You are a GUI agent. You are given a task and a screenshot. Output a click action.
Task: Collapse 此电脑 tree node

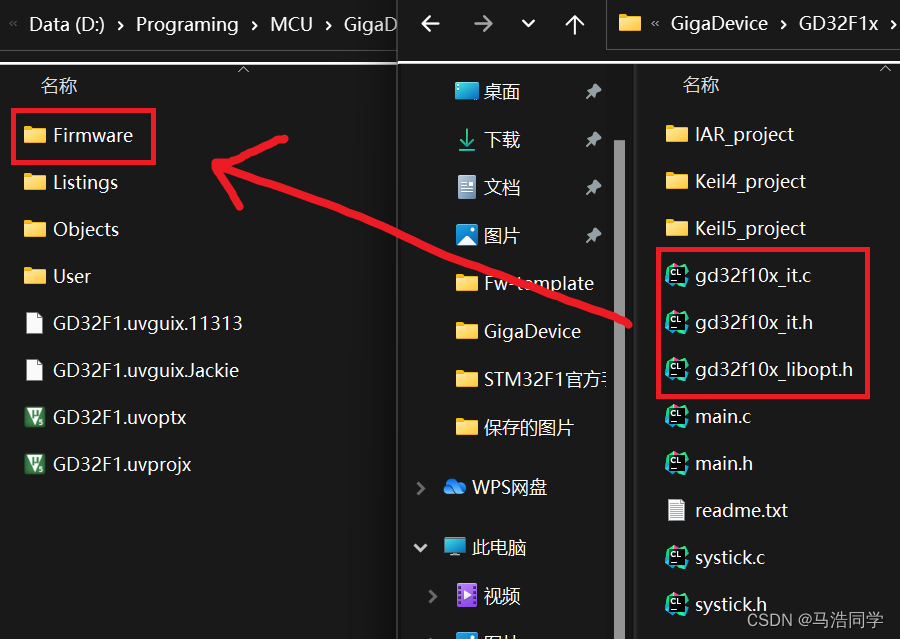tap(421, 548)
